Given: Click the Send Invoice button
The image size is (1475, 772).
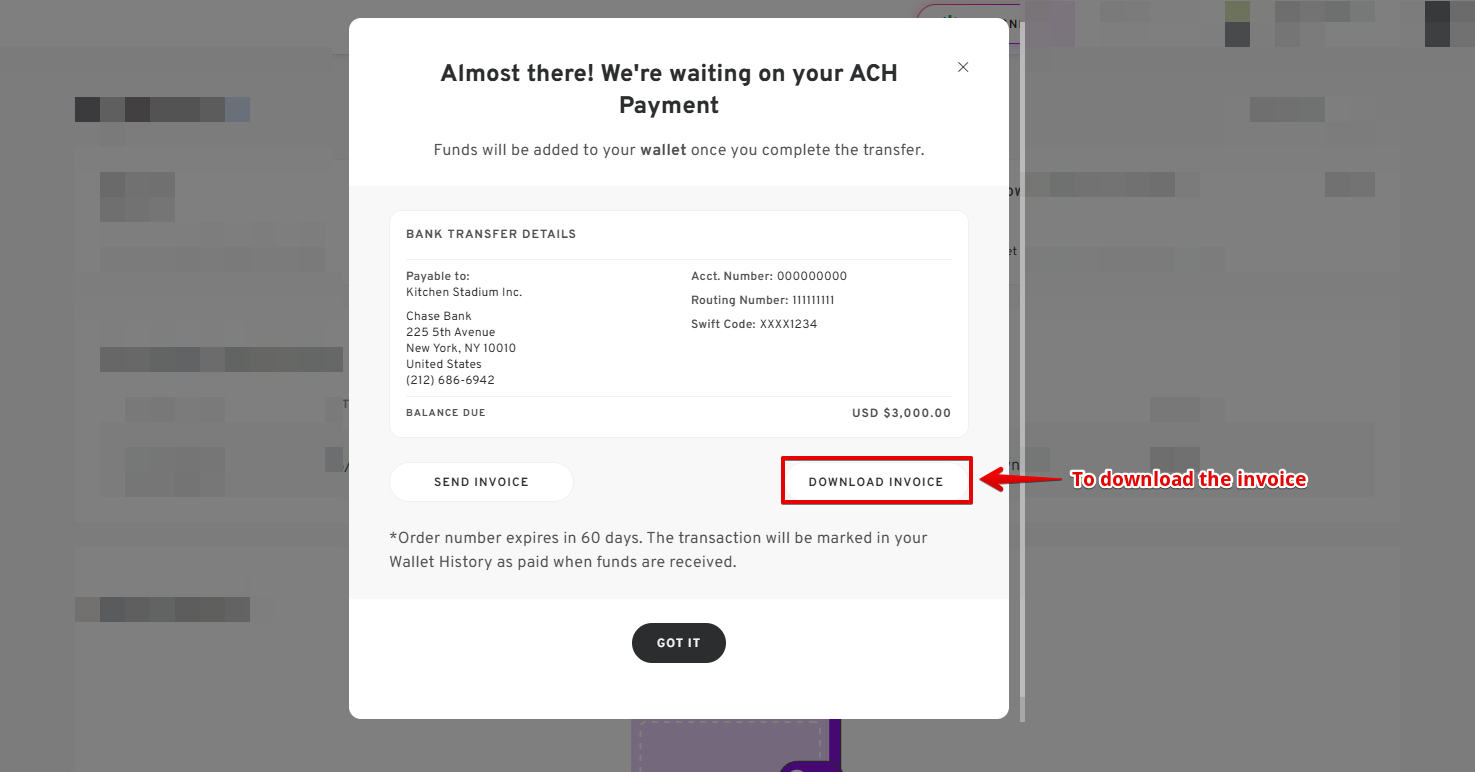Looking at the screenshot, I should (481, 482).
